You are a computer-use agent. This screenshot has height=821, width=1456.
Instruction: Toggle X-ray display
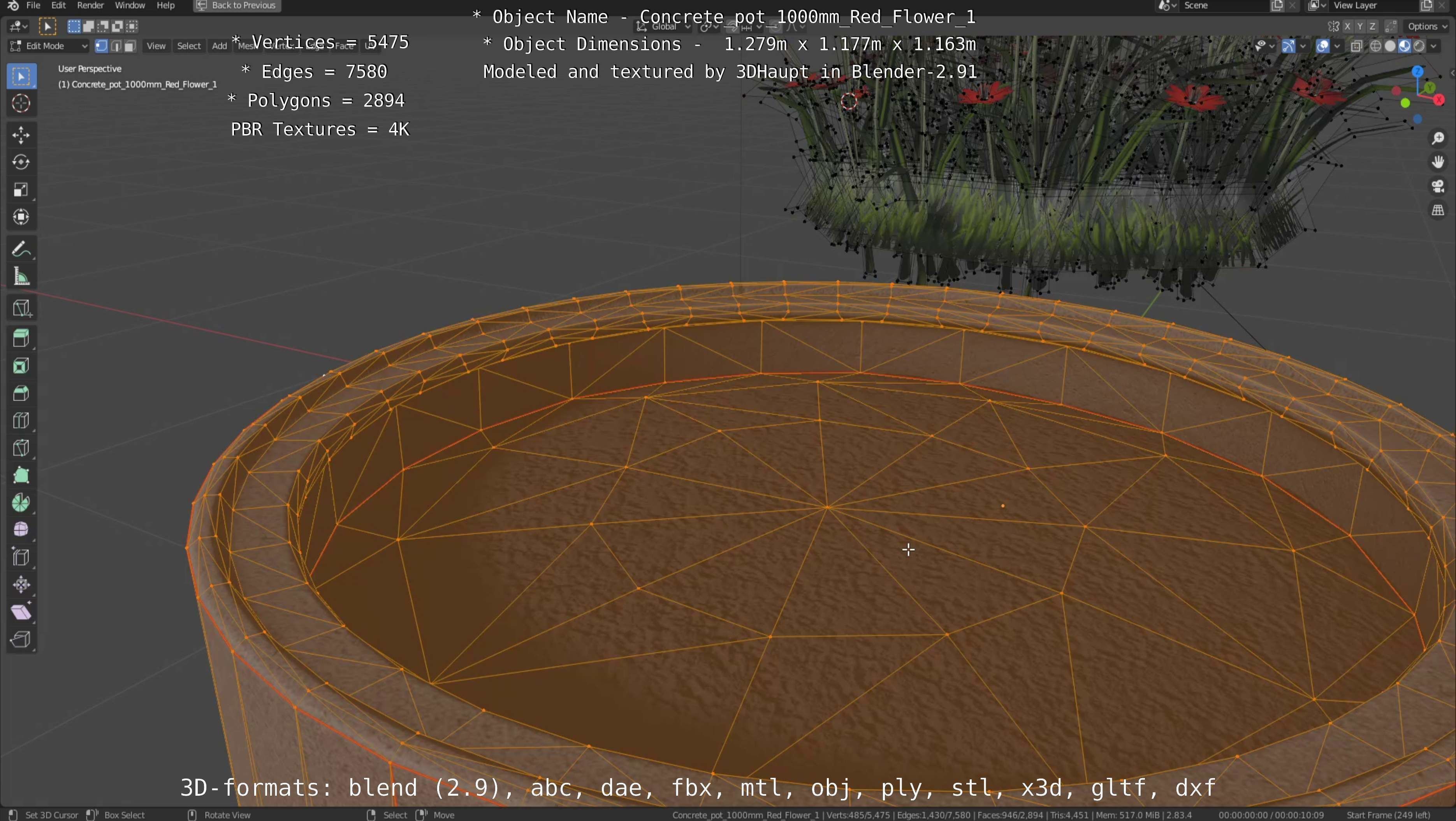(x=1356, y=46)
